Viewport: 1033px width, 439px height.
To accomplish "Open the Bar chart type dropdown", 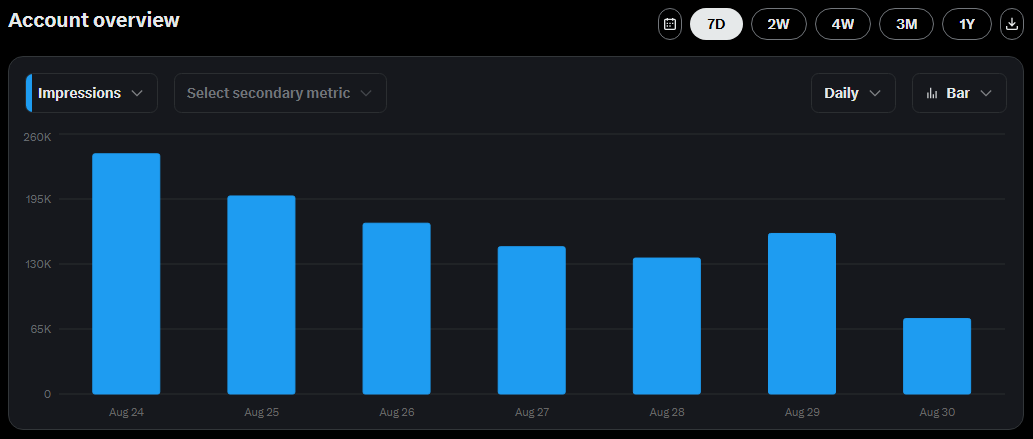I will click(959, 93).
